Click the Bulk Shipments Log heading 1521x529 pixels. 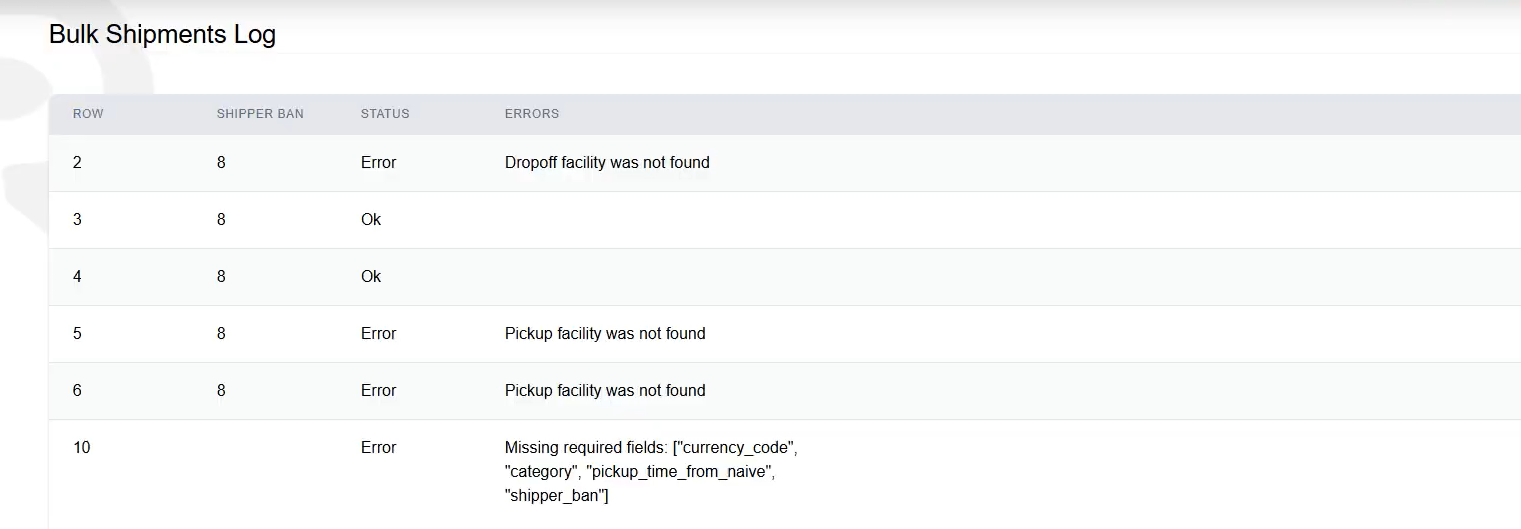pyautogui.click(x=162, y=34)
